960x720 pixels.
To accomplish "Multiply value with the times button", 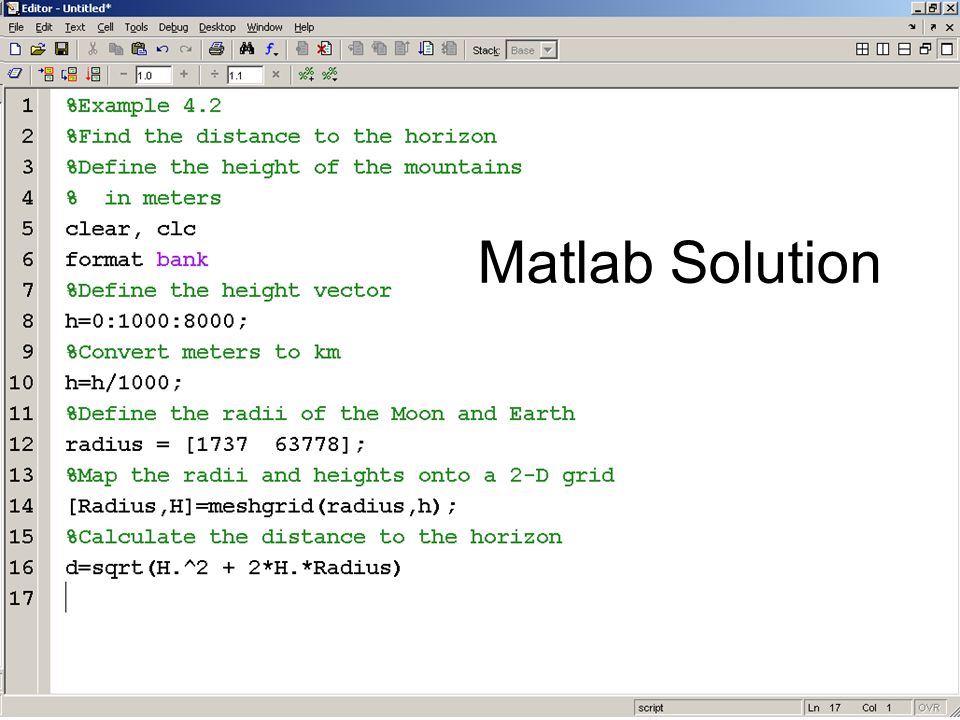I will click(276, 74).
